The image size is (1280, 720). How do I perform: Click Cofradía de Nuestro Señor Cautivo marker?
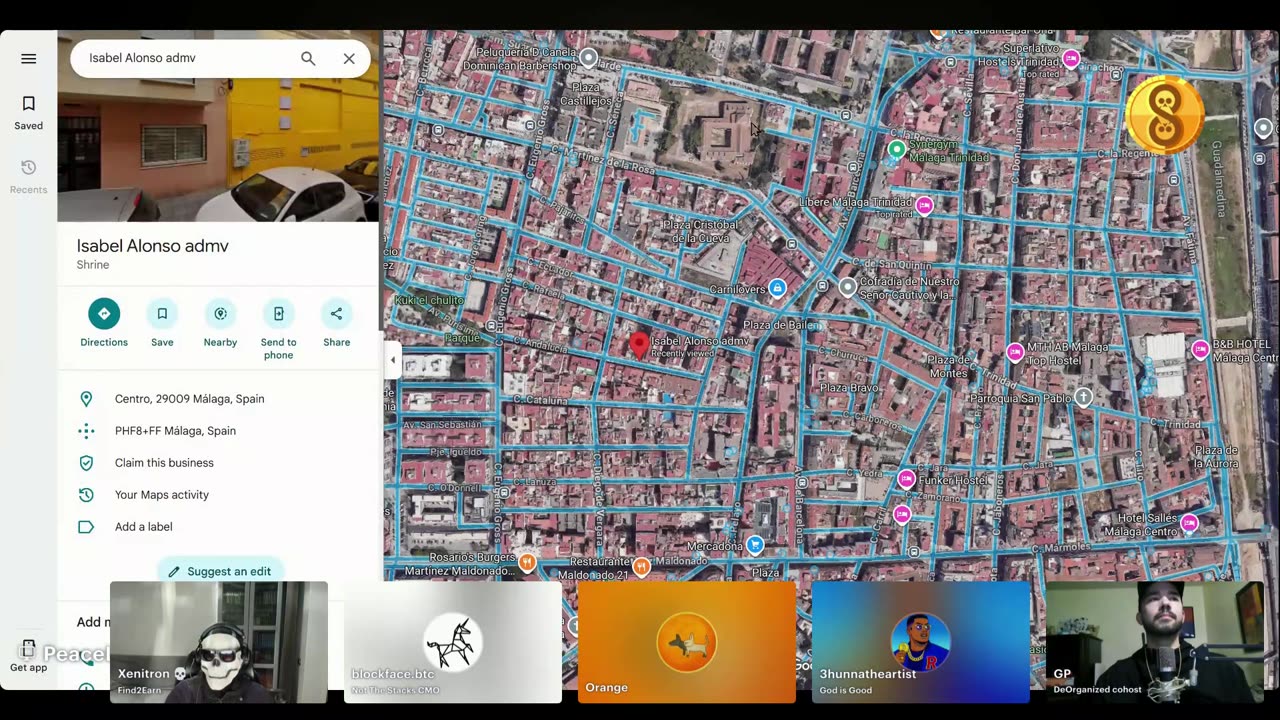click(x=848, y=288)
